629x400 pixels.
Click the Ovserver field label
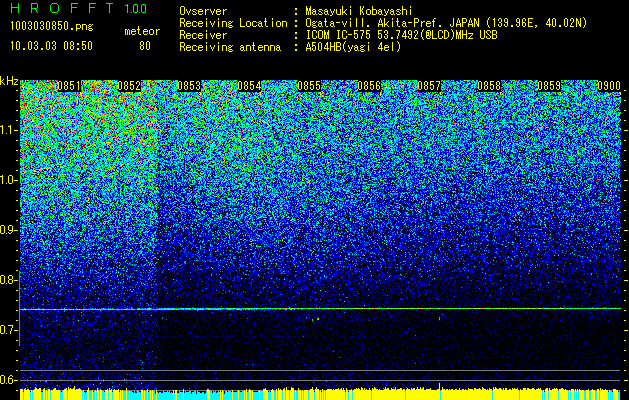click(203, 11)
